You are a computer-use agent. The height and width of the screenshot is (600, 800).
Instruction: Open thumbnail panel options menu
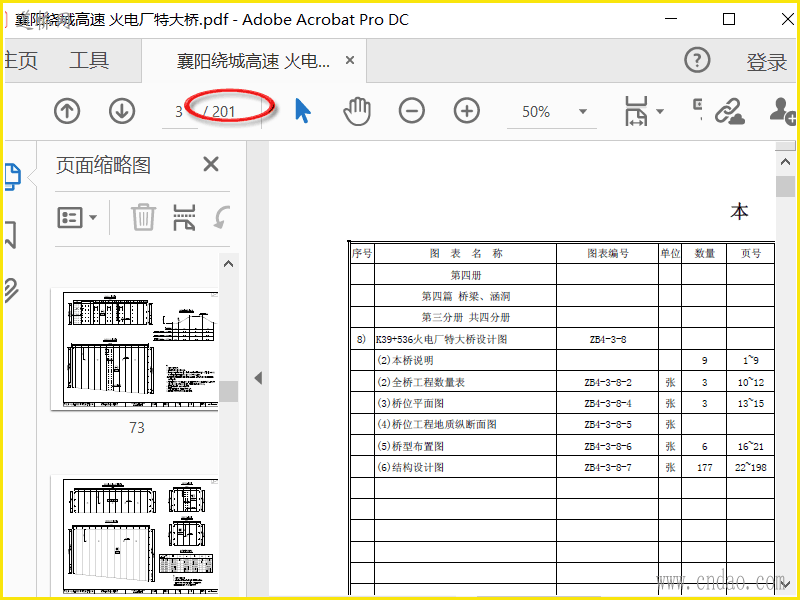coord(77,218)
